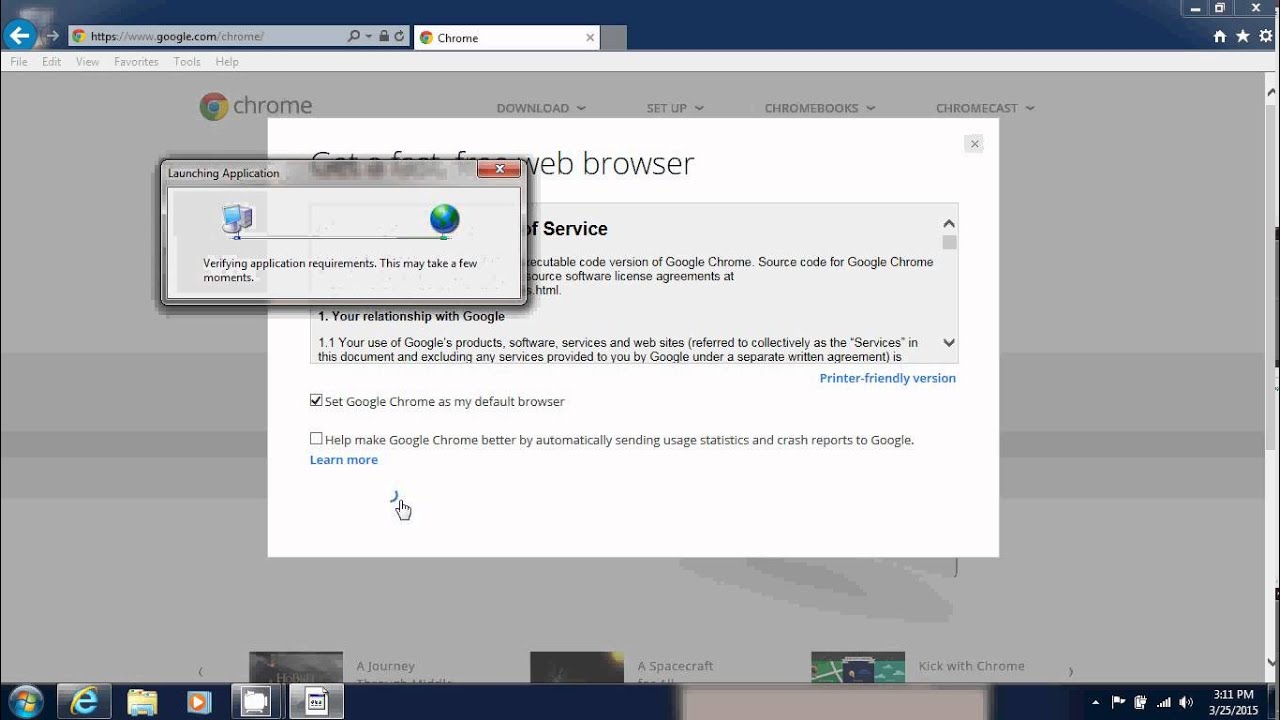Open the Printer-friendly version link

[888, 378]
